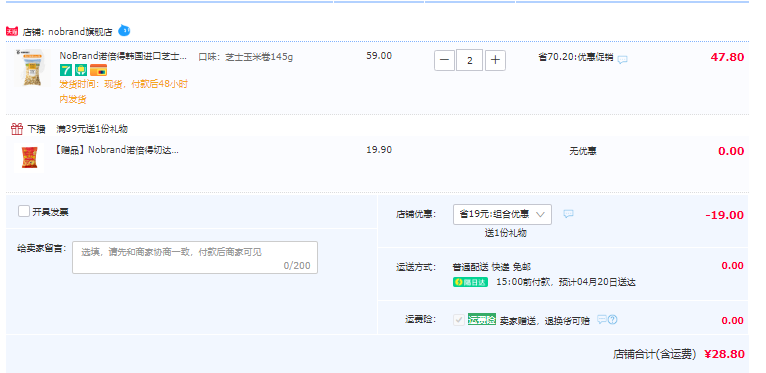
Task: Click the red gift box icon
Action: [17, 129]
